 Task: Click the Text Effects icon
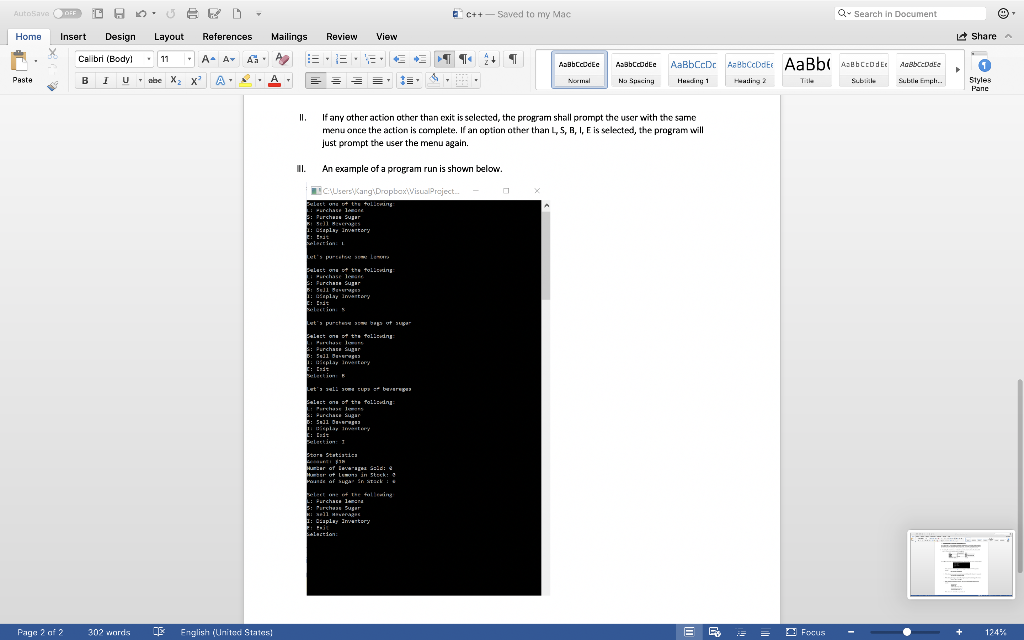pyautogui.click(x=220, y=80)
